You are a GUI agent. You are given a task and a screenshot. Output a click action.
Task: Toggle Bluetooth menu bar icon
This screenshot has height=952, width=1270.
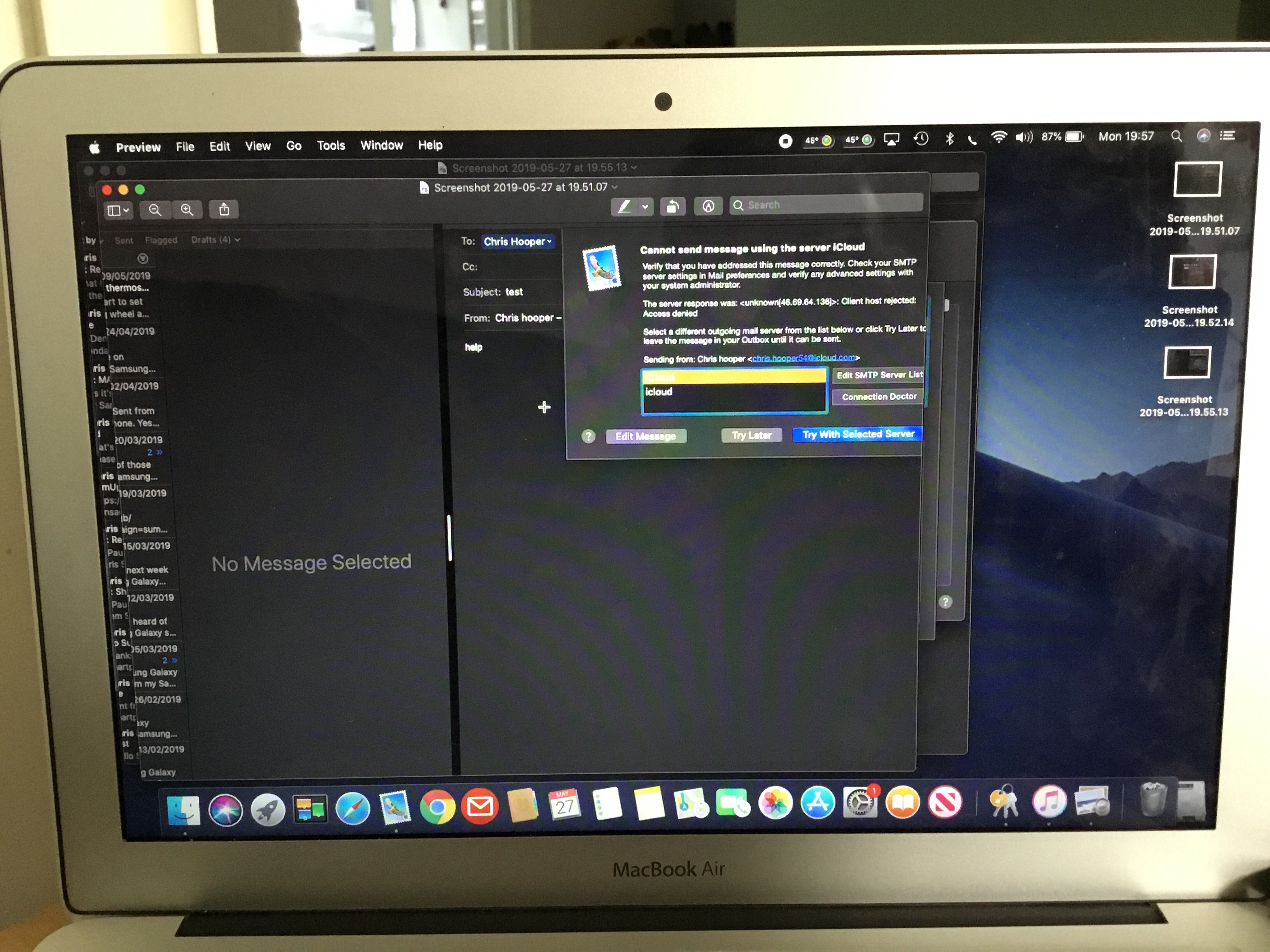point(949,138)
